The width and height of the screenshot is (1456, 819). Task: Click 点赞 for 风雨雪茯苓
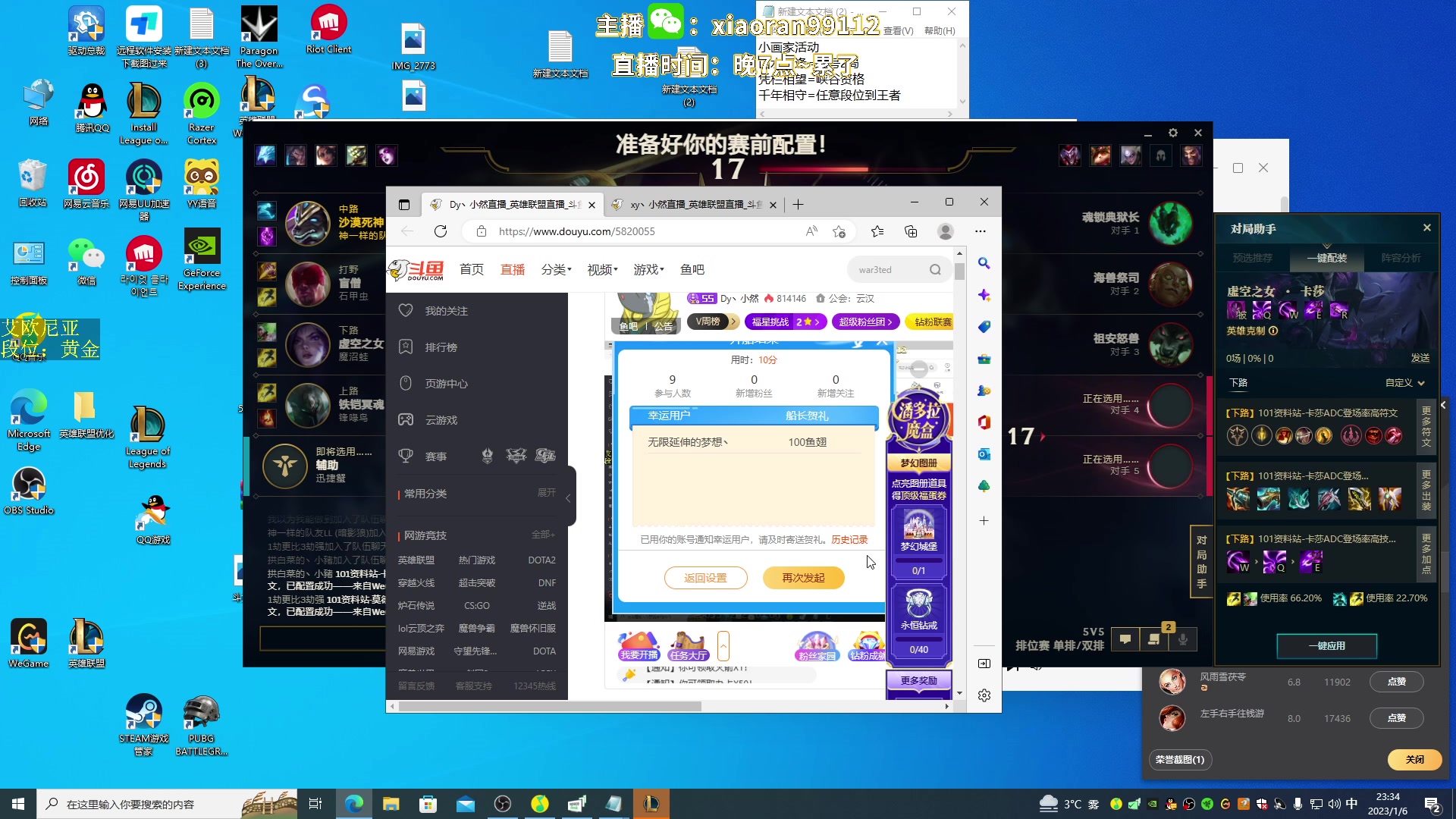coord(1396,682)
